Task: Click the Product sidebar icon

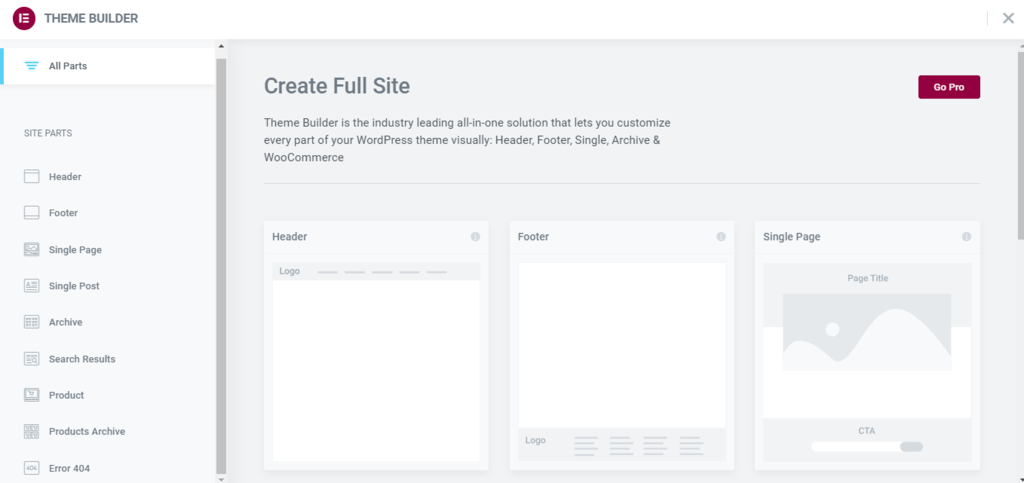Action: [31, 395]
